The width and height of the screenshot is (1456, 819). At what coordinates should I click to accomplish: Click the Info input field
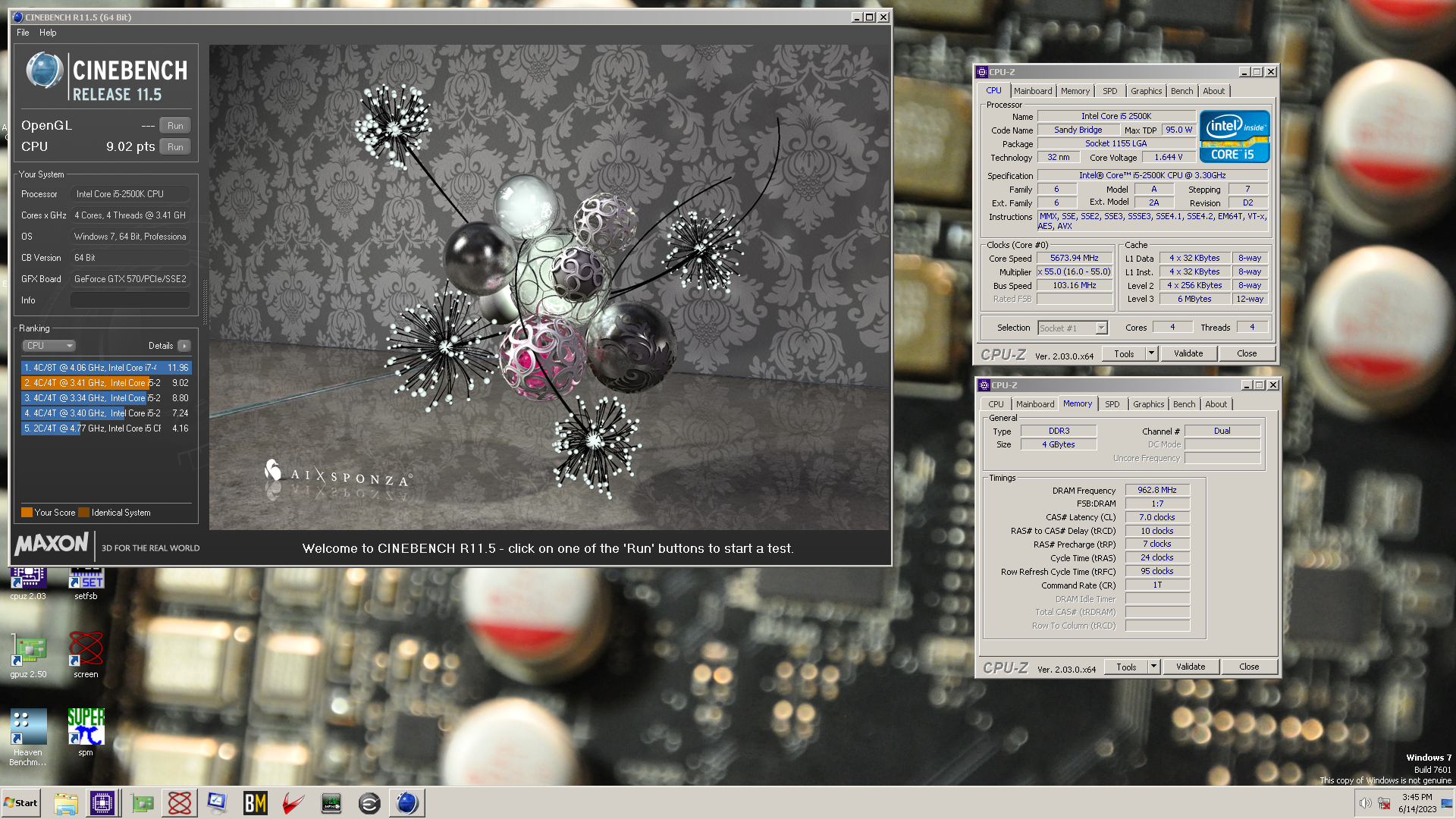point(130,300)
